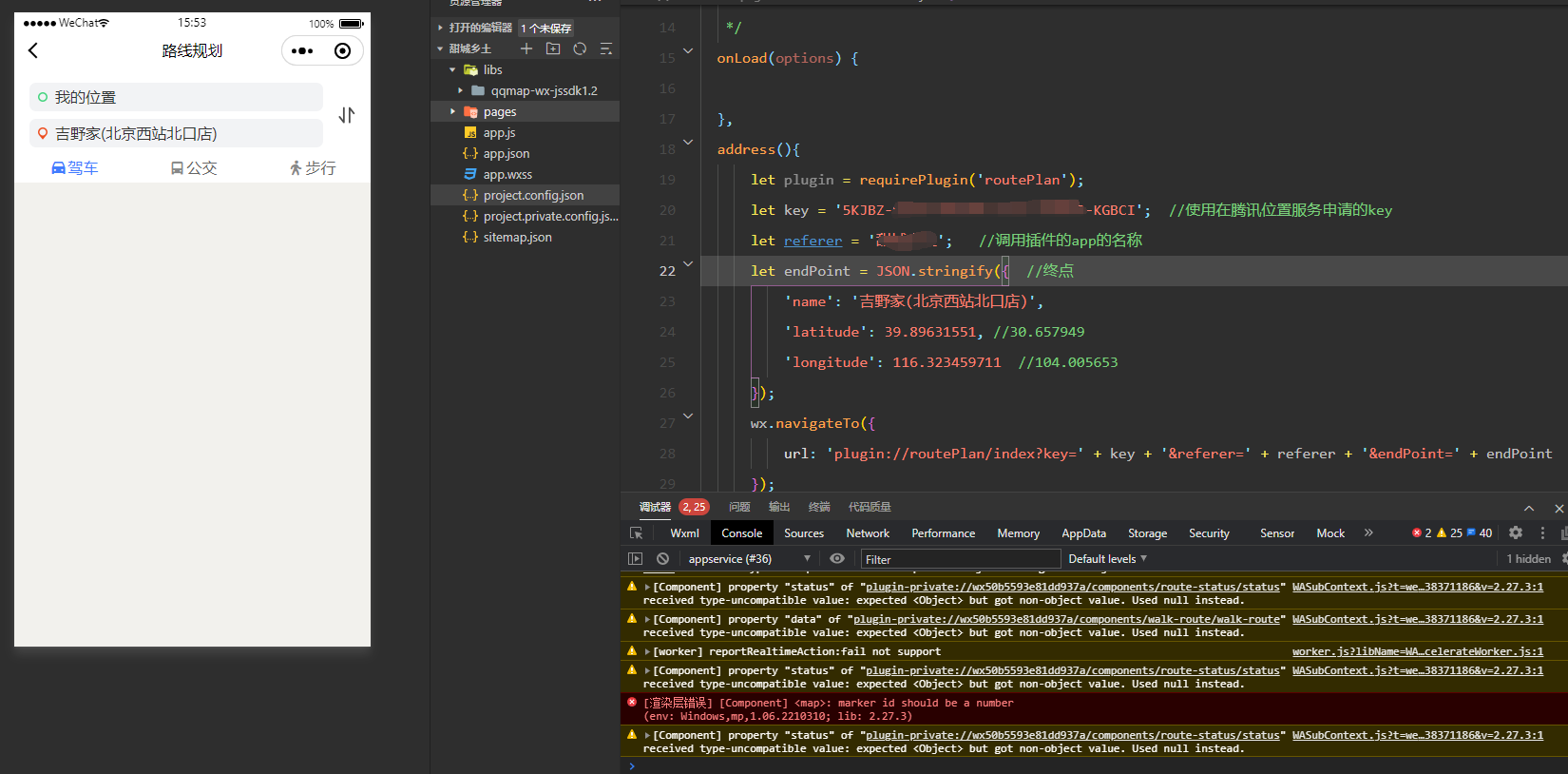
Task: Open the Wxml devtools tab
Action: point(684,533)
